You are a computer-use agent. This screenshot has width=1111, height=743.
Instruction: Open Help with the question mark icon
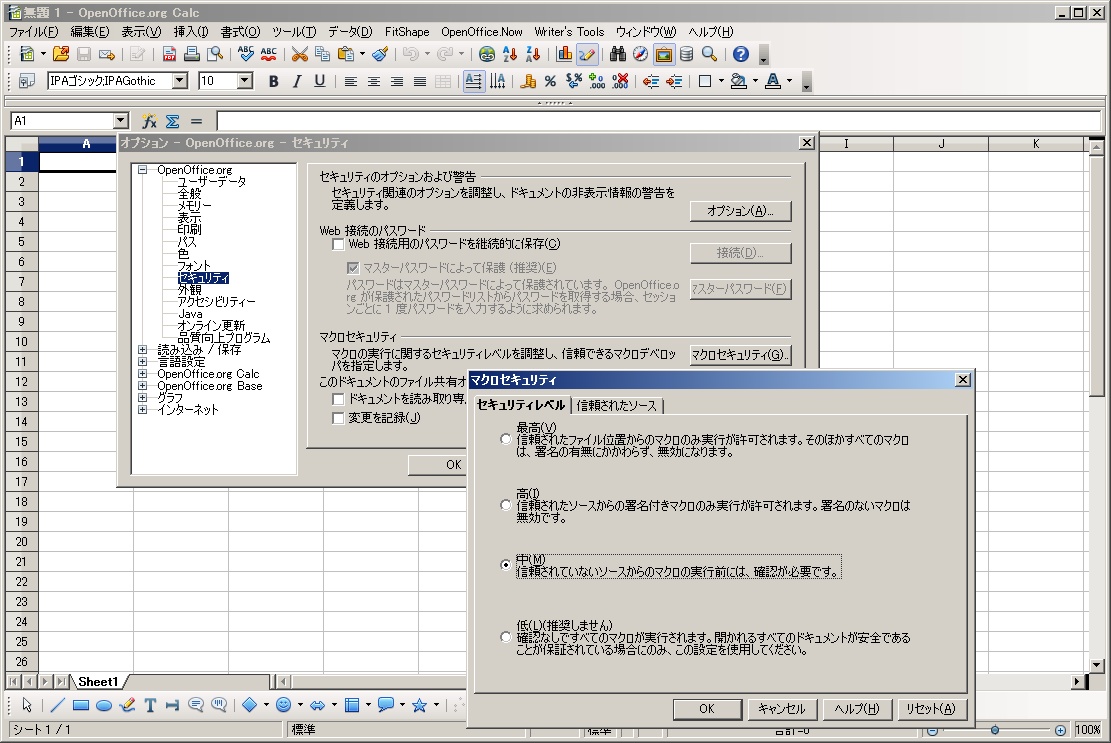[x=740, y=54]
